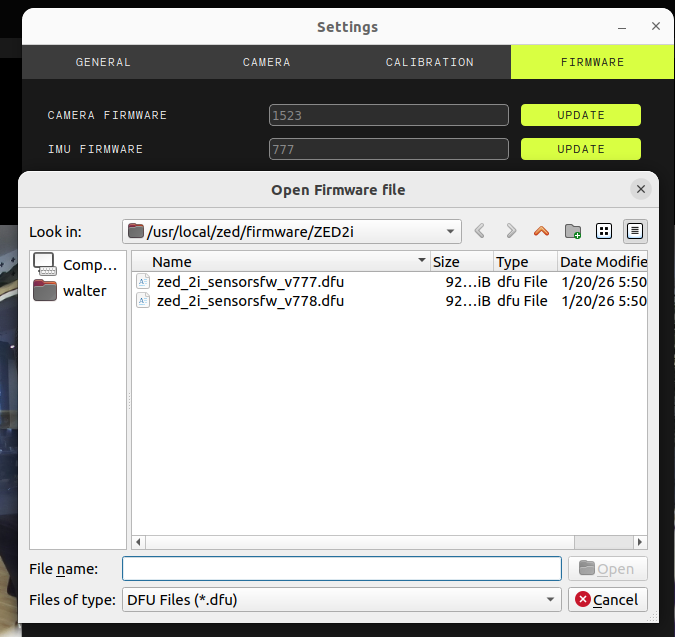
Task: Create a new folder using folder icon
Action: click(573, 231)
